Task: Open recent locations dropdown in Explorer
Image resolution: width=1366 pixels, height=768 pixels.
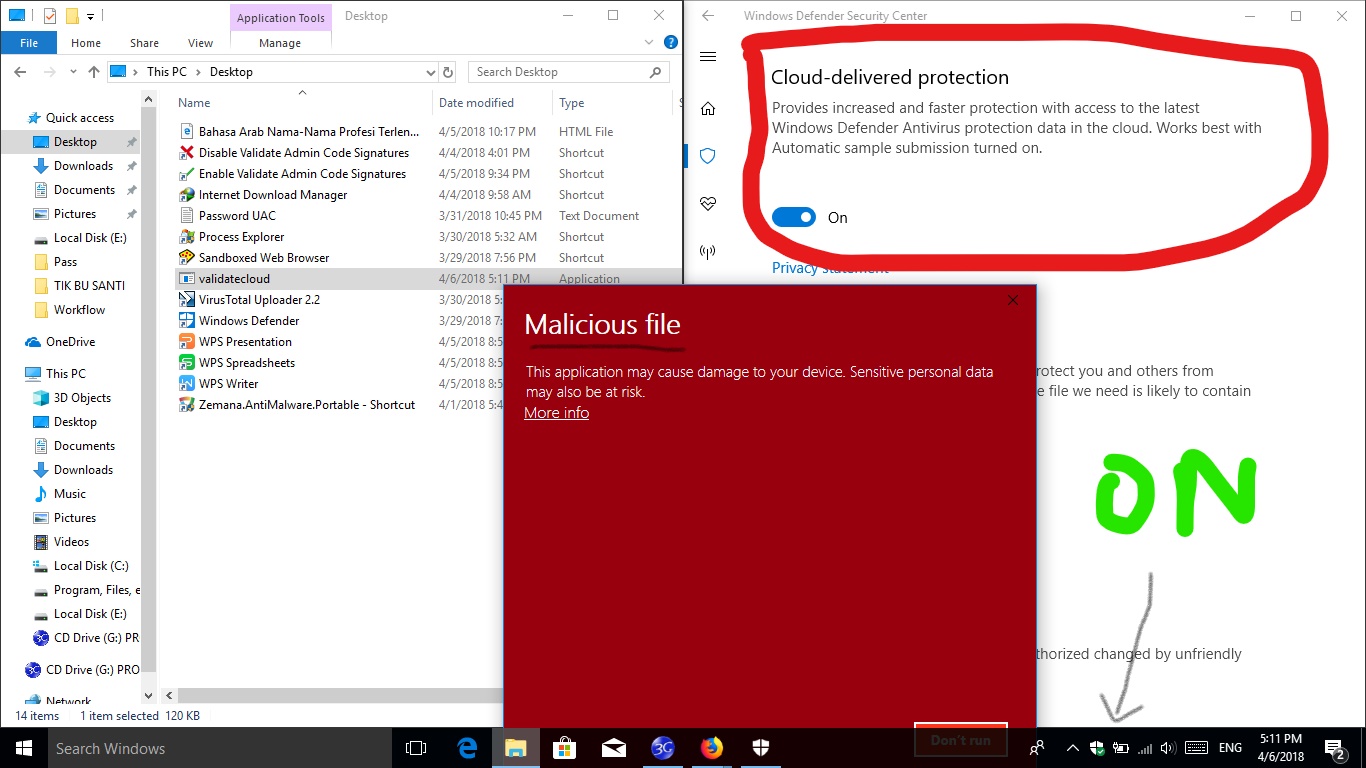Action: coord(71,72)
